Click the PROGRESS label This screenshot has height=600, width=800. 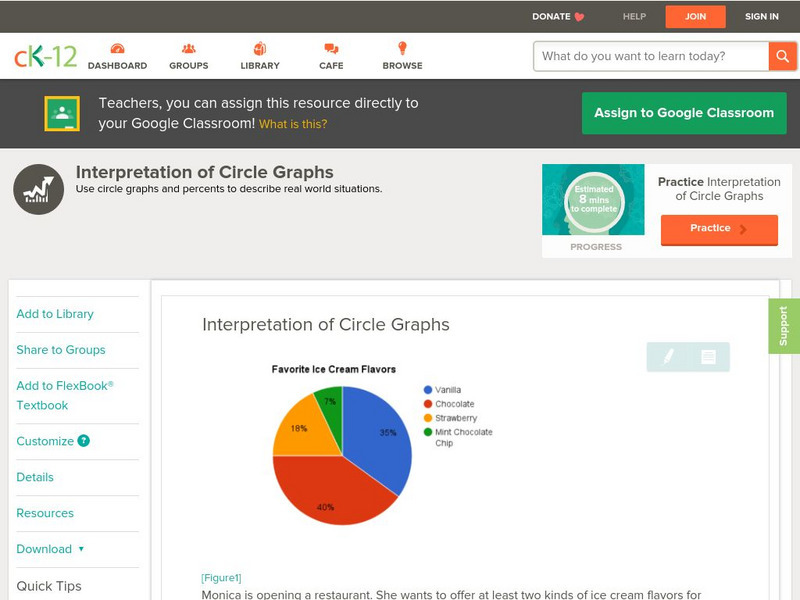[596, 247]
